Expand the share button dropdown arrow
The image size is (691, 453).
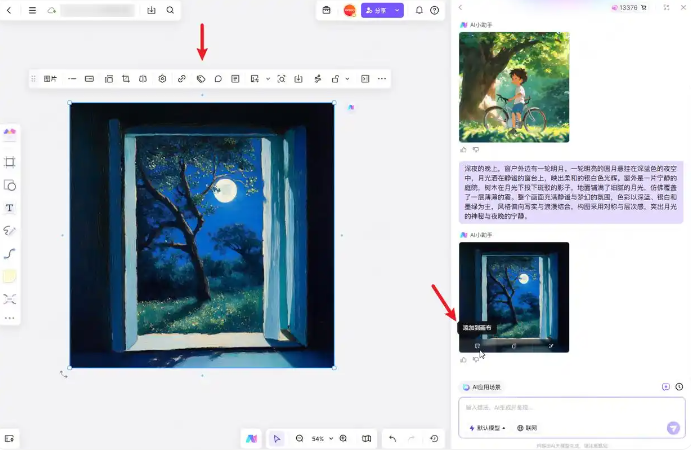pos(398,10)
